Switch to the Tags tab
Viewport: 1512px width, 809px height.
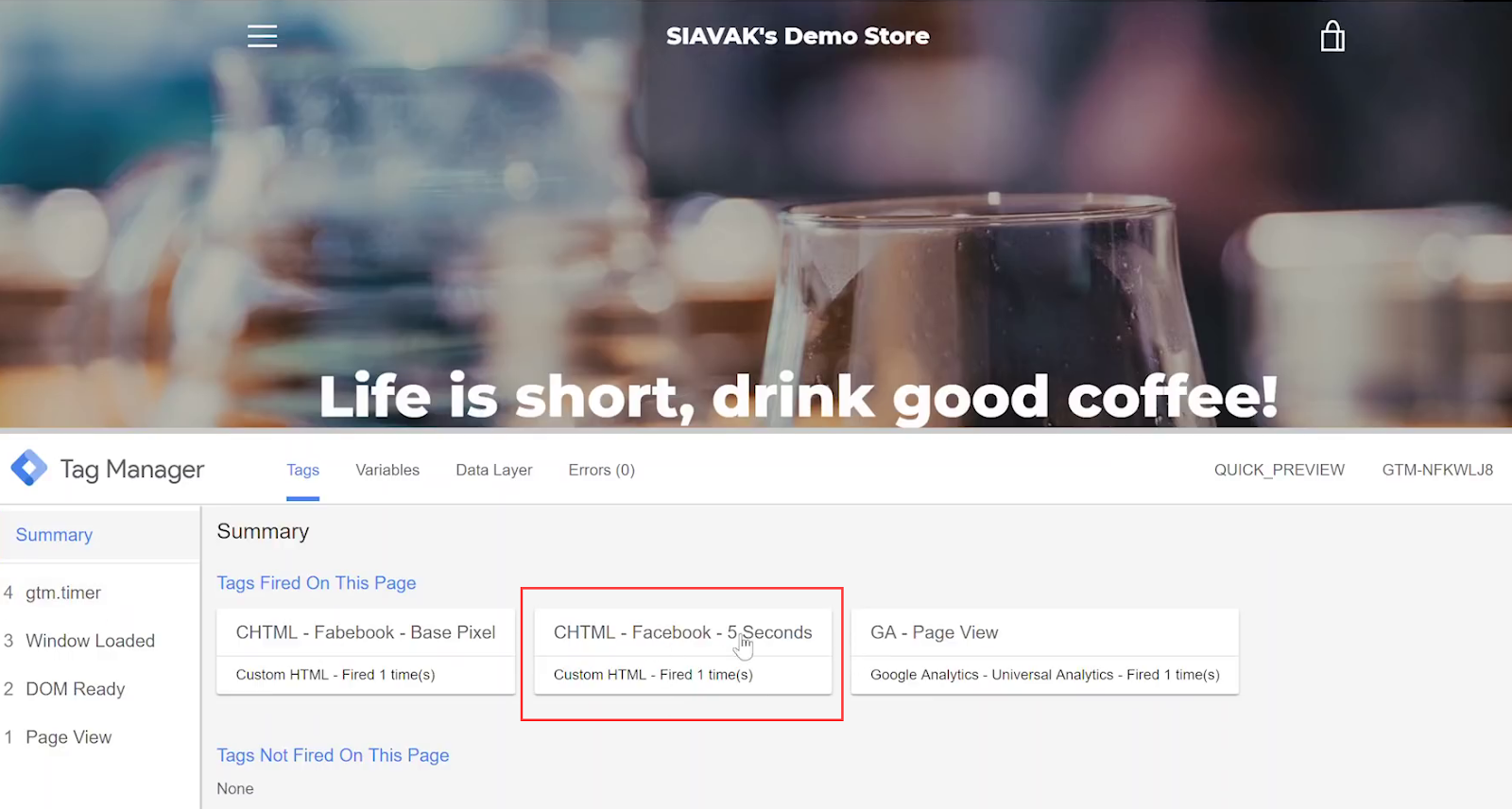(303, 470)
